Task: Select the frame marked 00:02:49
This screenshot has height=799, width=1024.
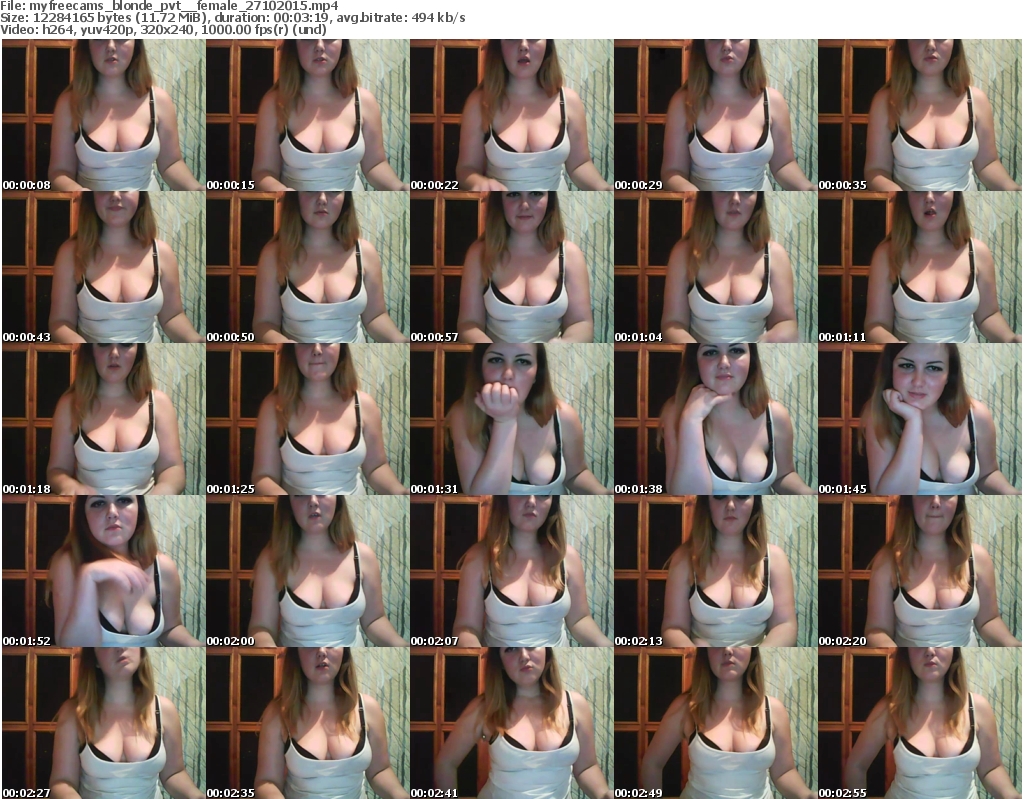Action: pyautogui.click(x=715, y=723)
